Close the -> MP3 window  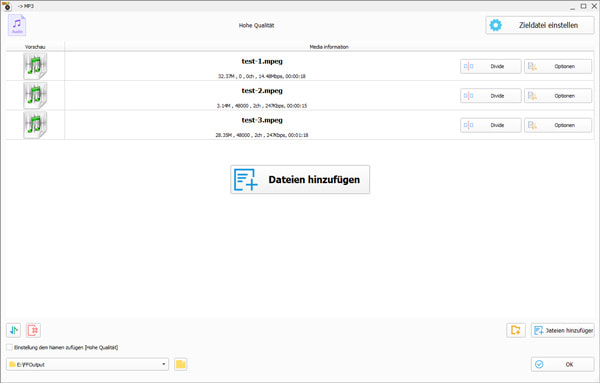(594, 6)
